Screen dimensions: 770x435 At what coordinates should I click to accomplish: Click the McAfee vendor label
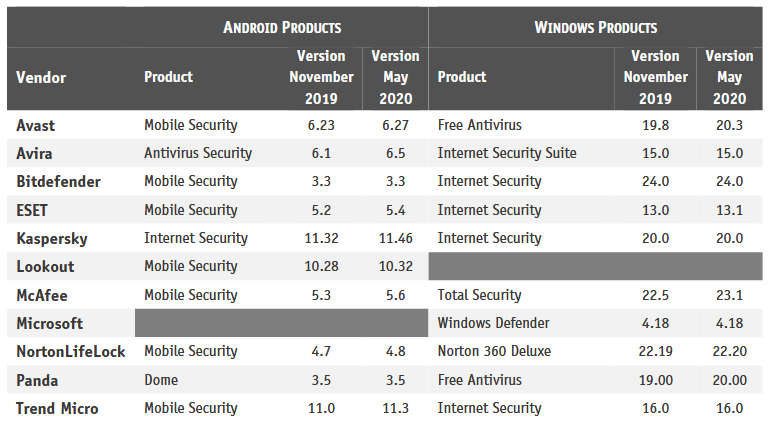pos(42,295)
